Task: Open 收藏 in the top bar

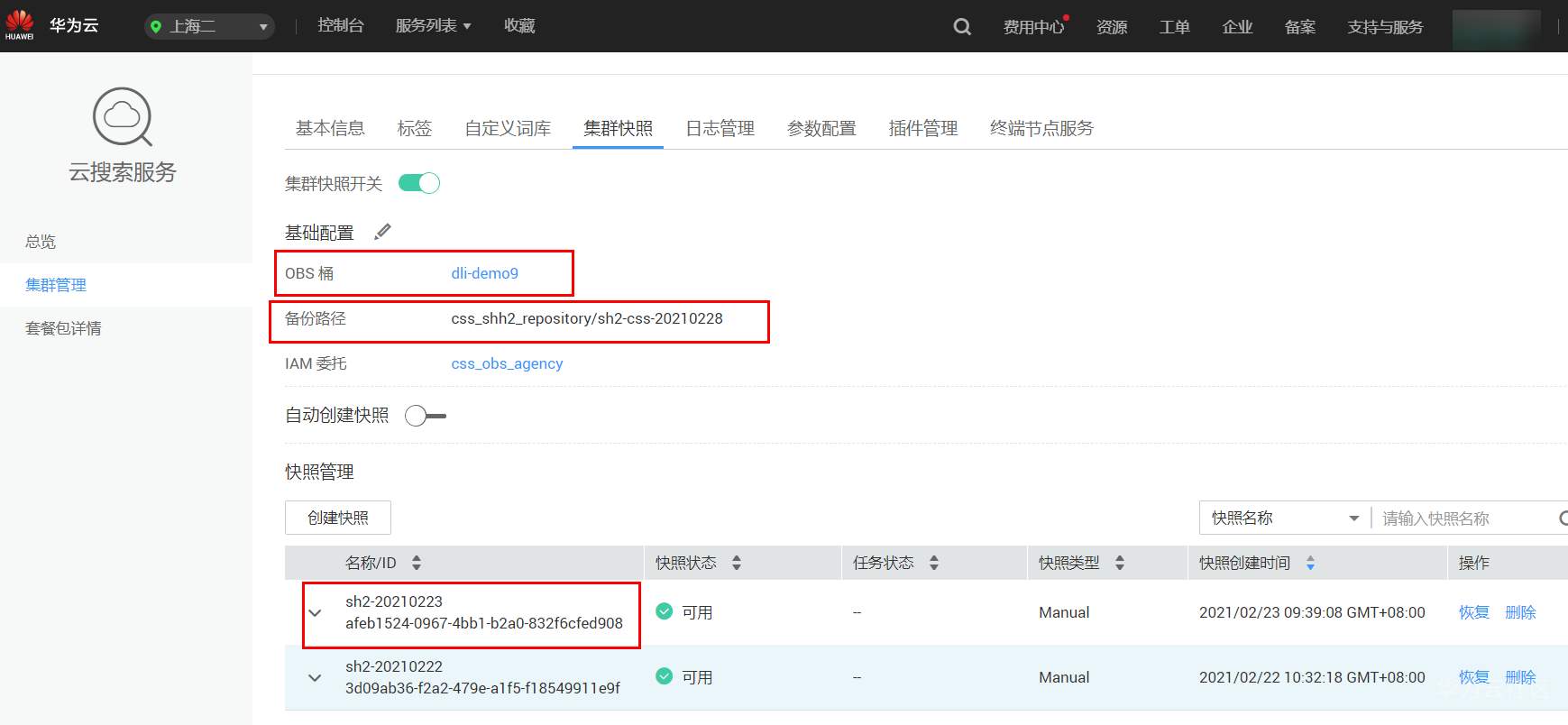Action: pos(519,26)
